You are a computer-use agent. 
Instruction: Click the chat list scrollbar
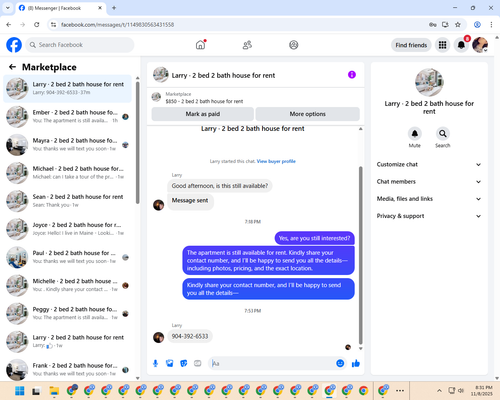pyautogui.click(x=138, y=142)
